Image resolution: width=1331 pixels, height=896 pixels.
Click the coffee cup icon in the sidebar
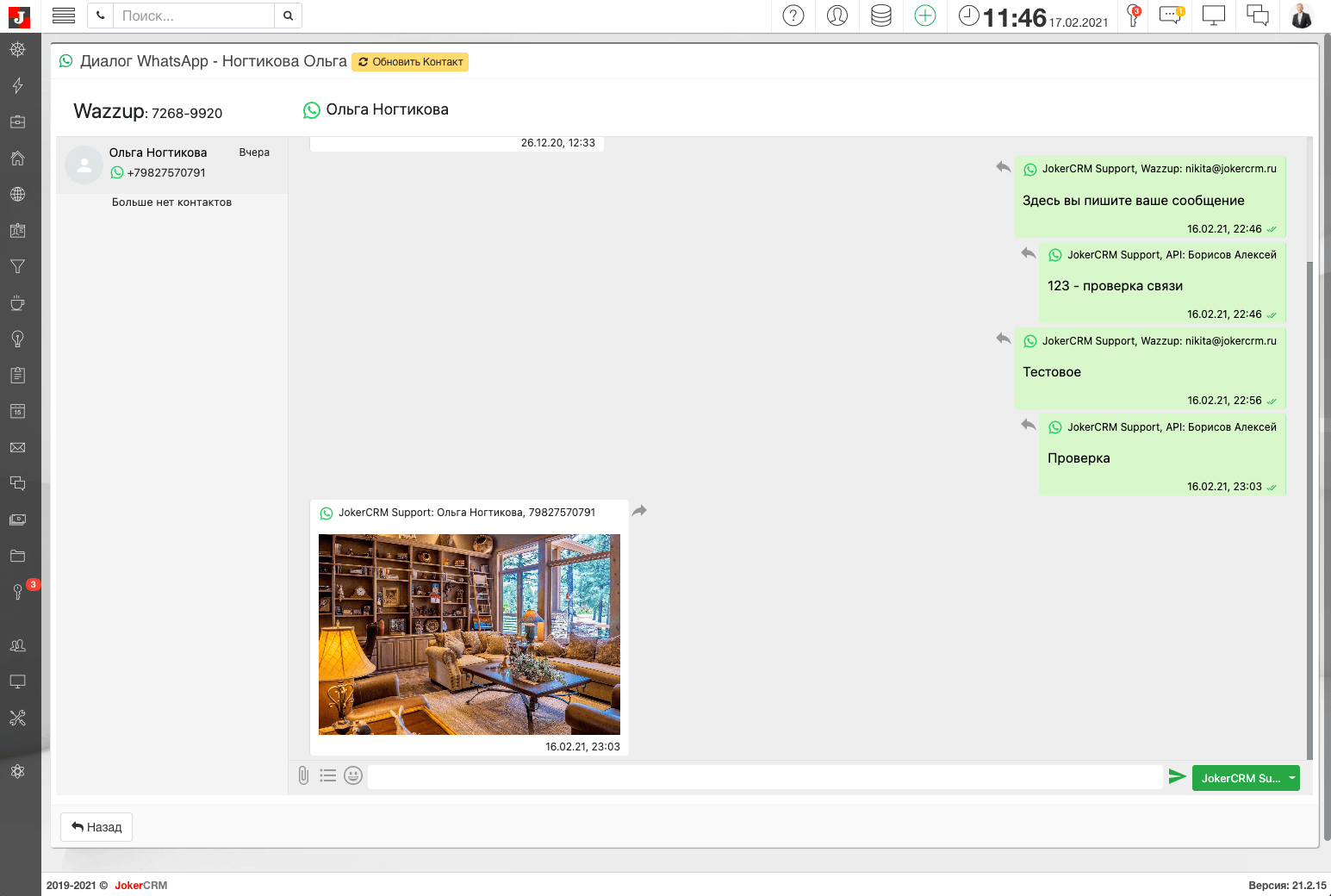coord(17,302)
